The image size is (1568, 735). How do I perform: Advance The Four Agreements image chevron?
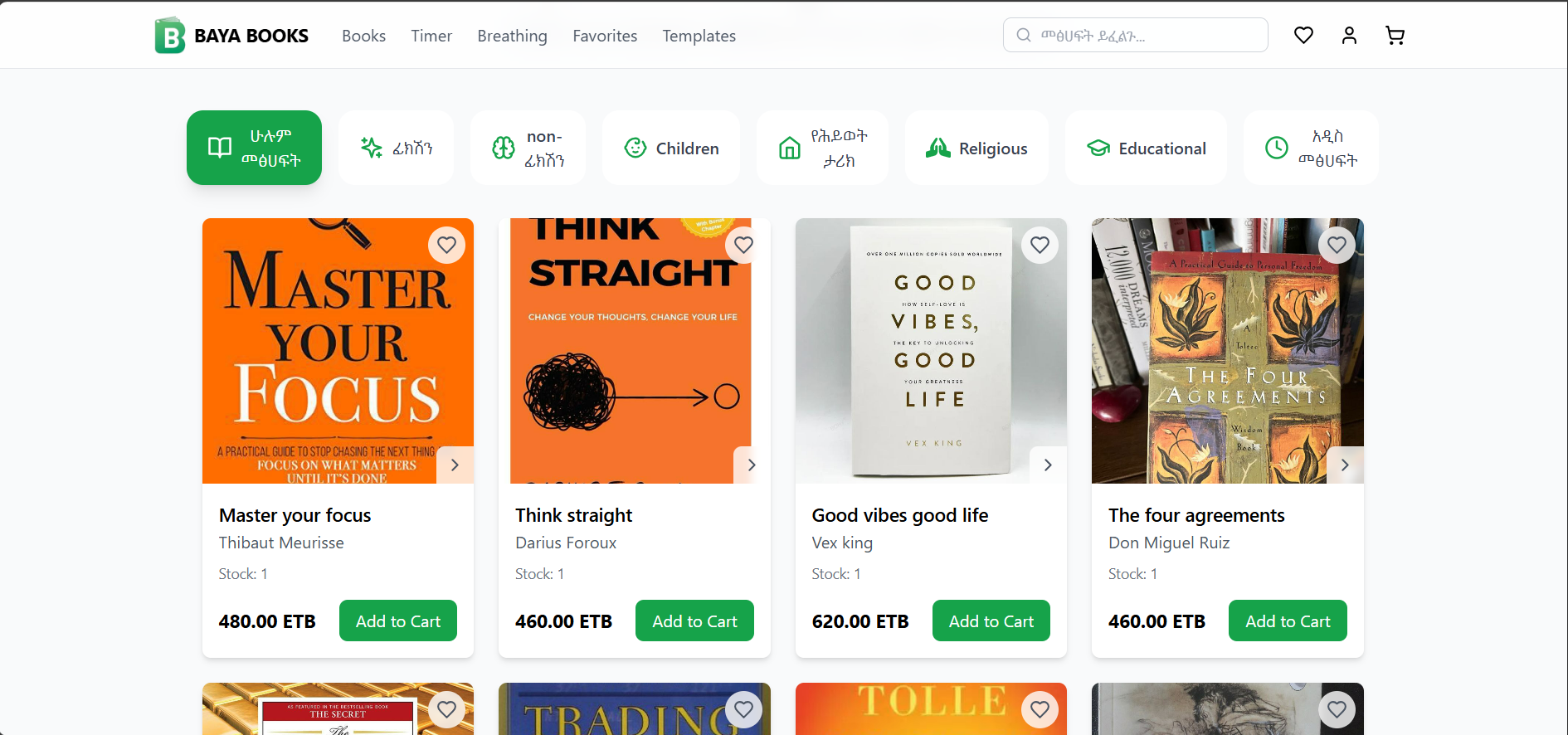(1345, 465)
